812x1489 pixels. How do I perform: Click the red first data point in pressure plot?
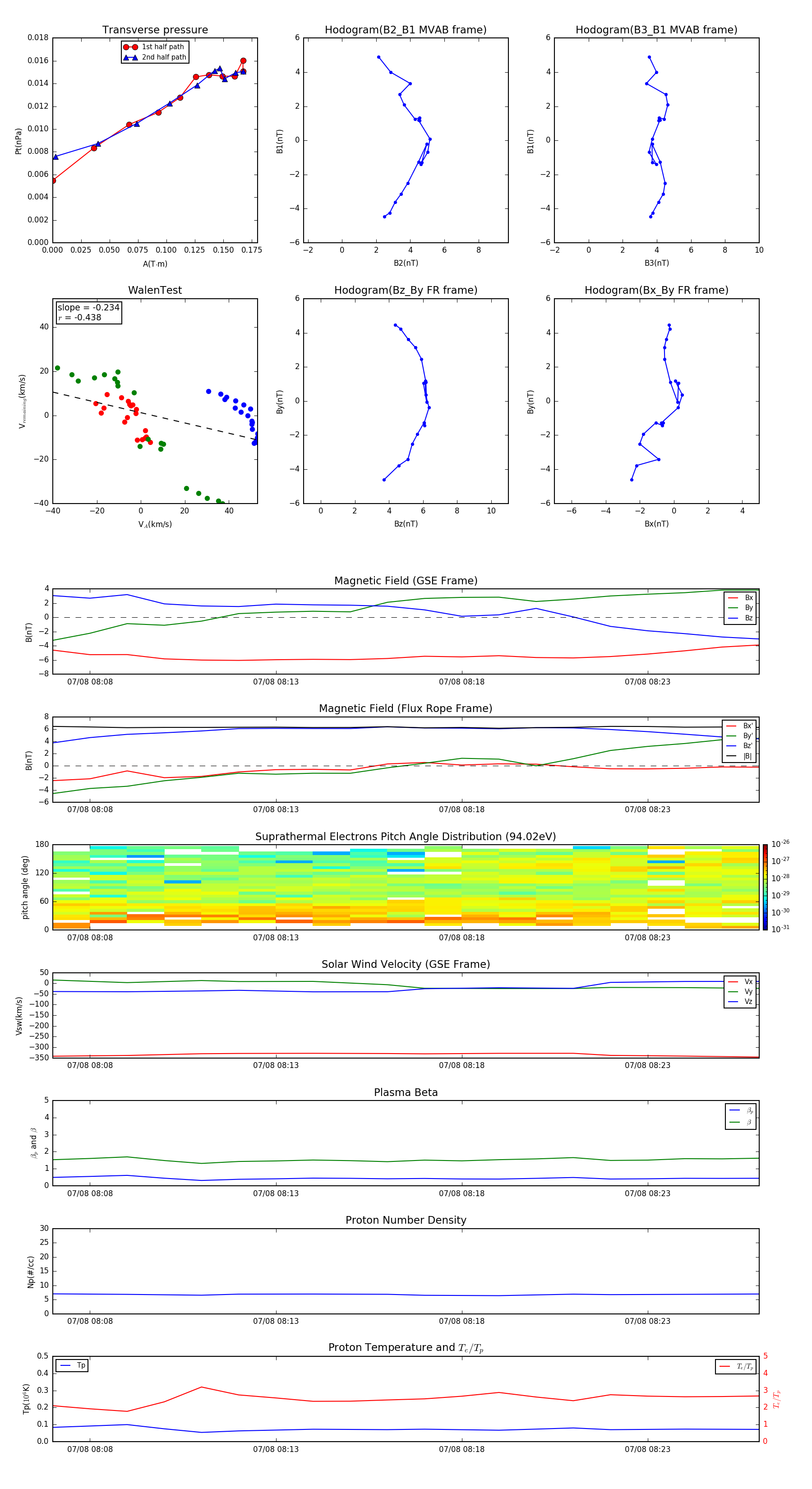click(53, 181)
